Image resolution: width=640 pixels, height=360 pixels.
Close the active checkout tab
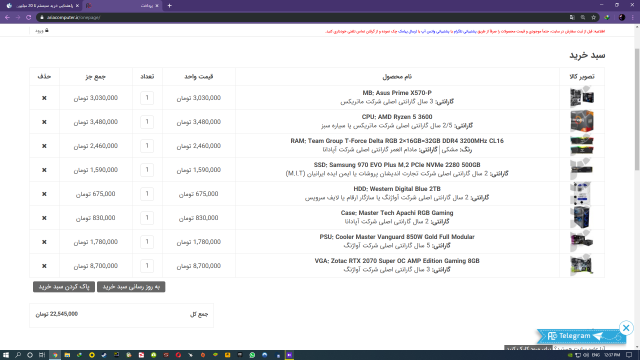pyautogui.click(x=157, y=6)
